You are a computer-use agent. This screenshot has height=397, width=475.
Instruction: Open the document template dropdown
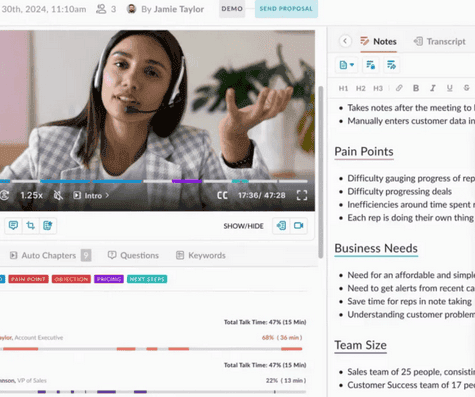346,65
